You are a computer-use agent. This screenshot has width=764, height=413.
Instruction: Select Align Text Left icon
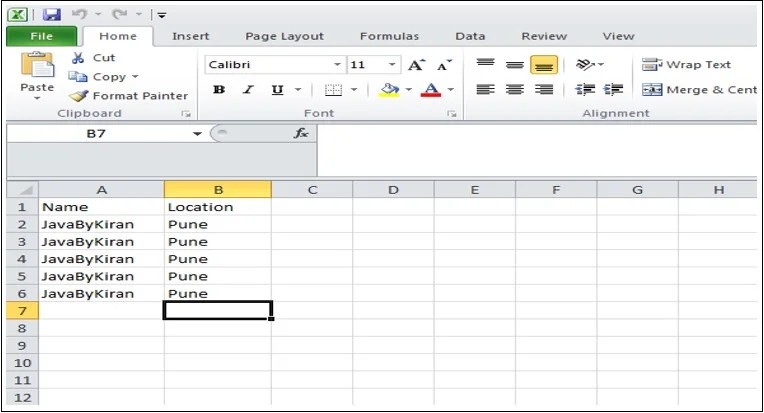pyautogui.click(x=485, y=90)
